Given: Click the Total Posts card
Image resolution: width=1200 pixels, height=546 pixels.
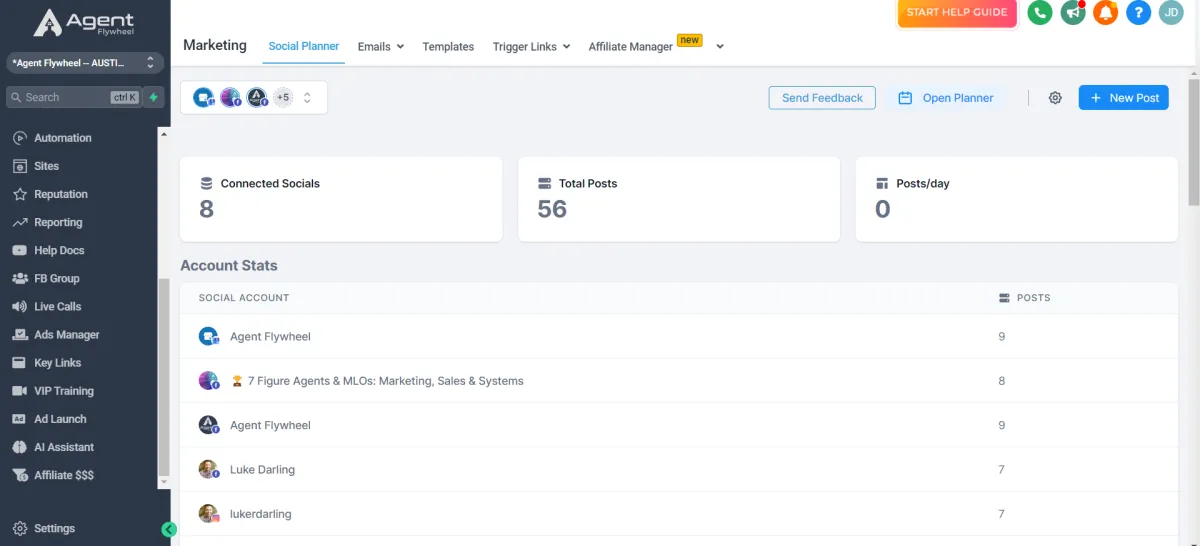Looking at the screenshot, I should pyautogui.click(x=679, y=198).
